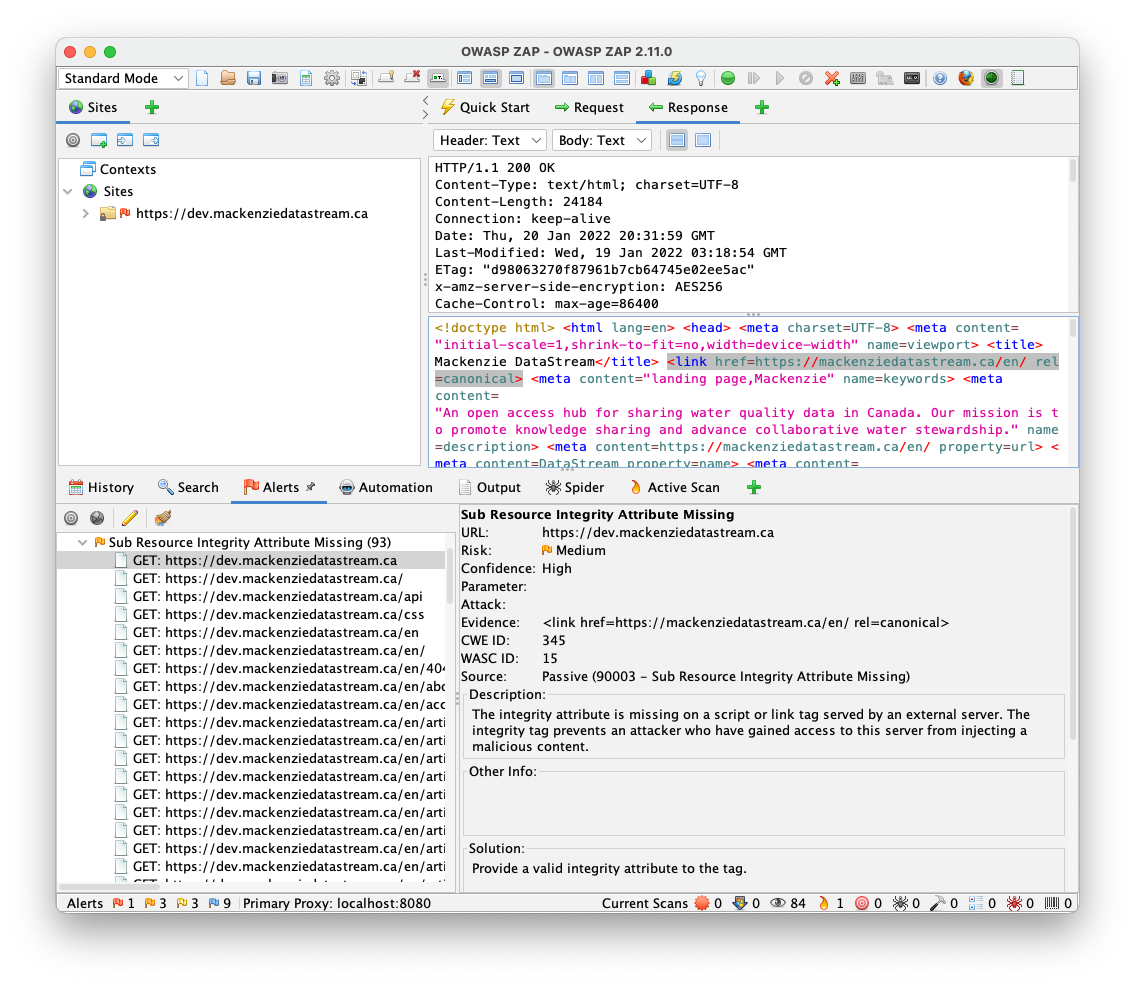Screen dimensions: 1135x987
Task: Click the Manage Add-ons colored blocks icon
Action: coord(649,78)
